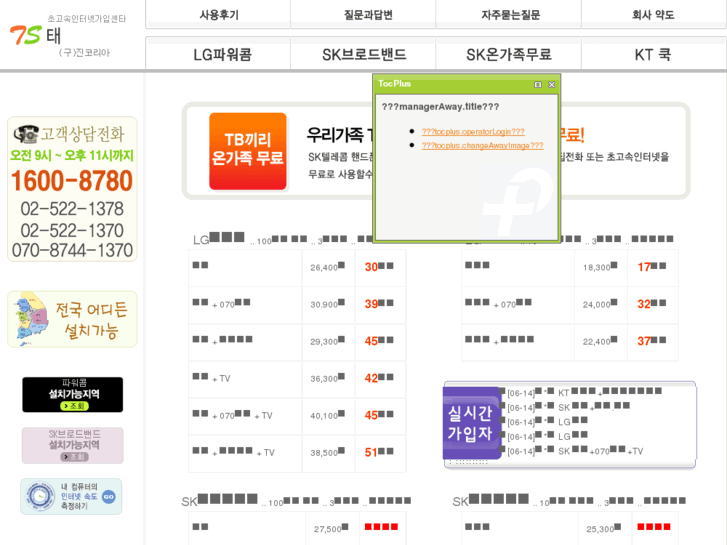
Task: Click the 24,000 price in right table
Action: [x=600, y=304]
